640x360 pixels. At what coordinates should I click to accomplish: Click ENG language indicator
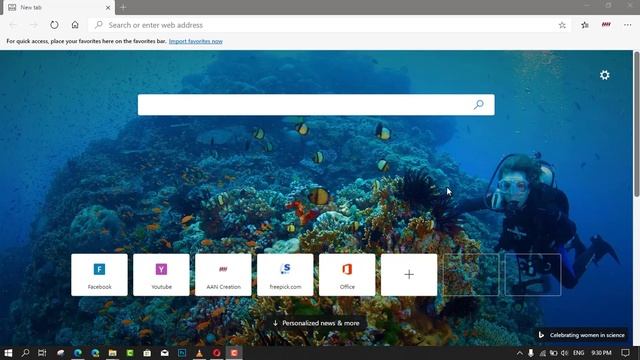[x=578, y=353]
